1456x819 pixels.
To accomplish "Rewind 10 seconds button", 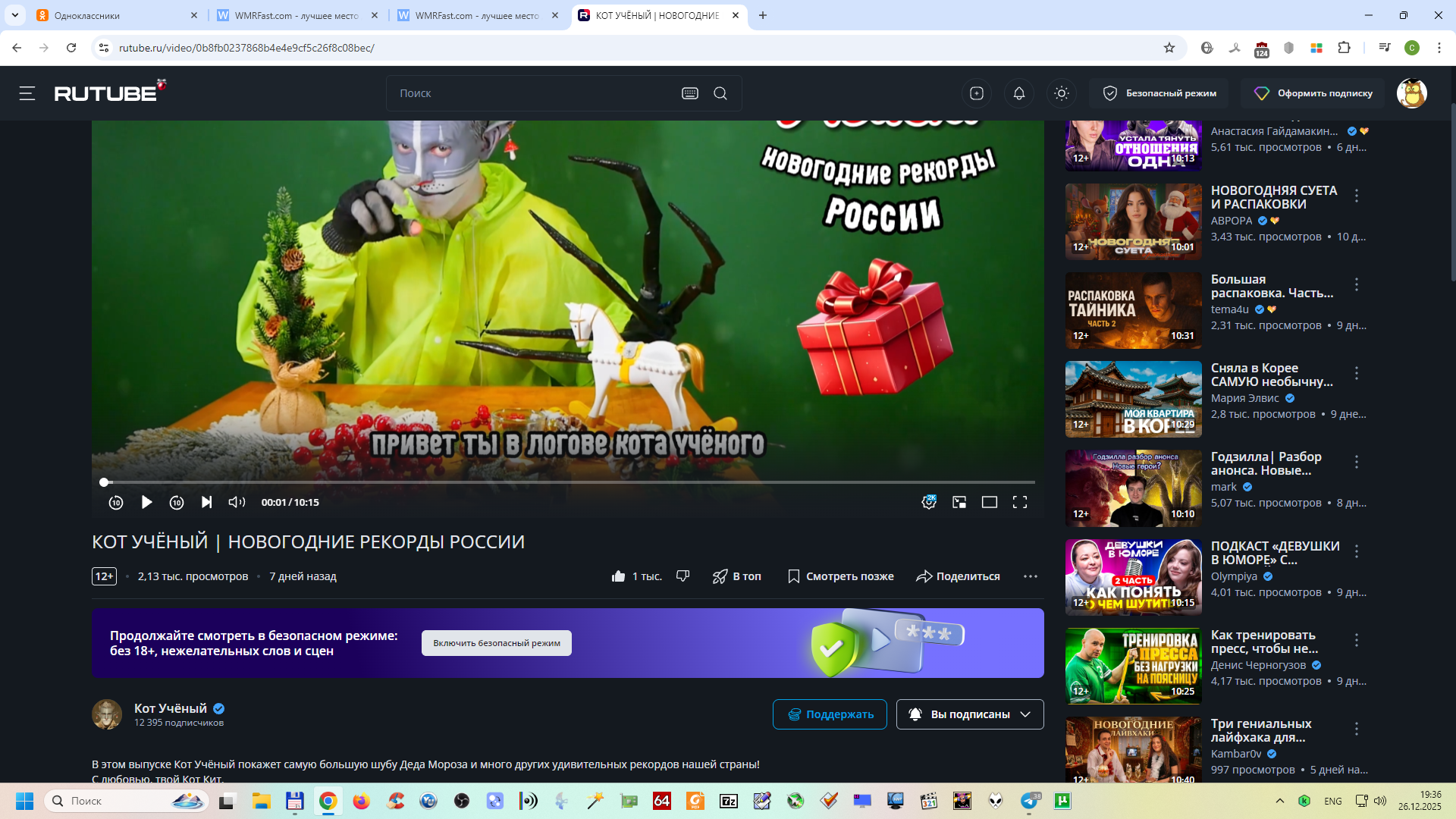I will [116, 502].
